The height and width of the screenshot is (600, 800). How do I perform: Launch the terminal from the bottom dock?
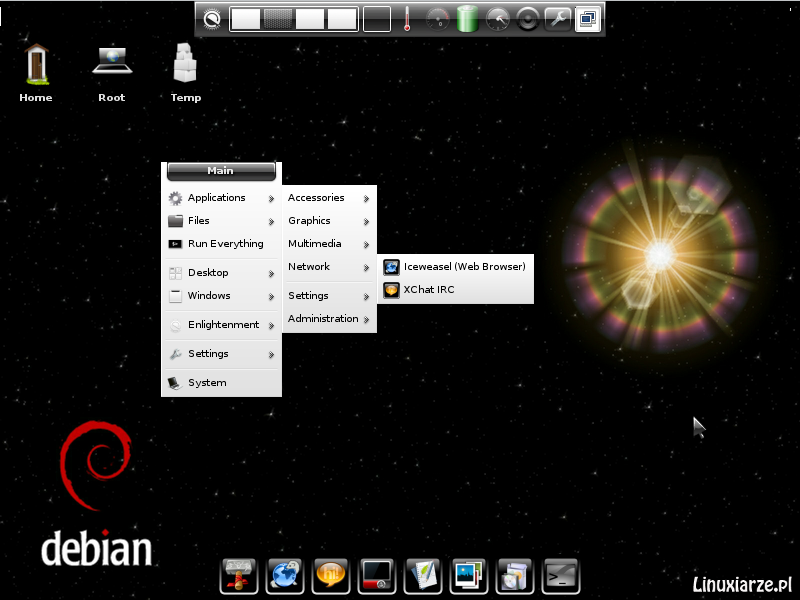click(561, 575)
